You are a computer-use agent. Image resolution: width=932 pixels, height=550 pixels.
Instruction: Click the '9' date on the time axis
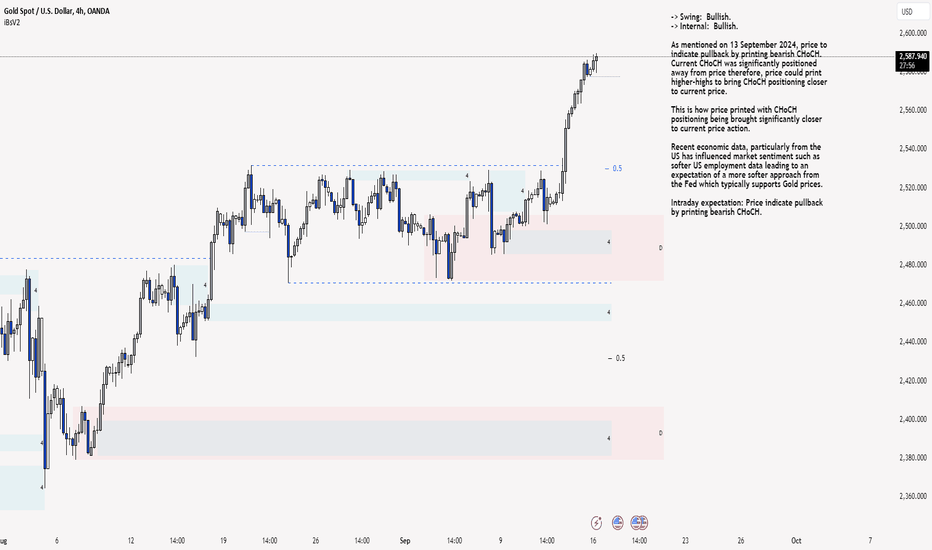500,540
